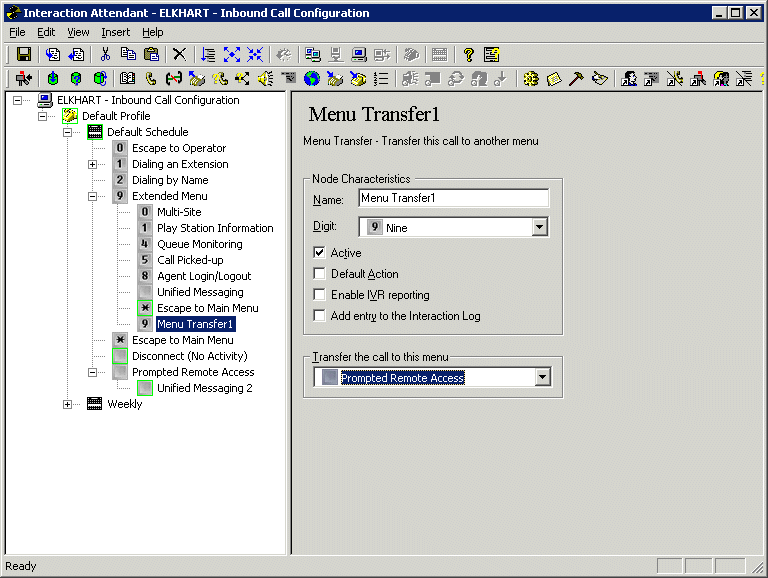The image size is (768, 578).
Task: Click the Delete X toolbar icon
Action: pos(179,55)
